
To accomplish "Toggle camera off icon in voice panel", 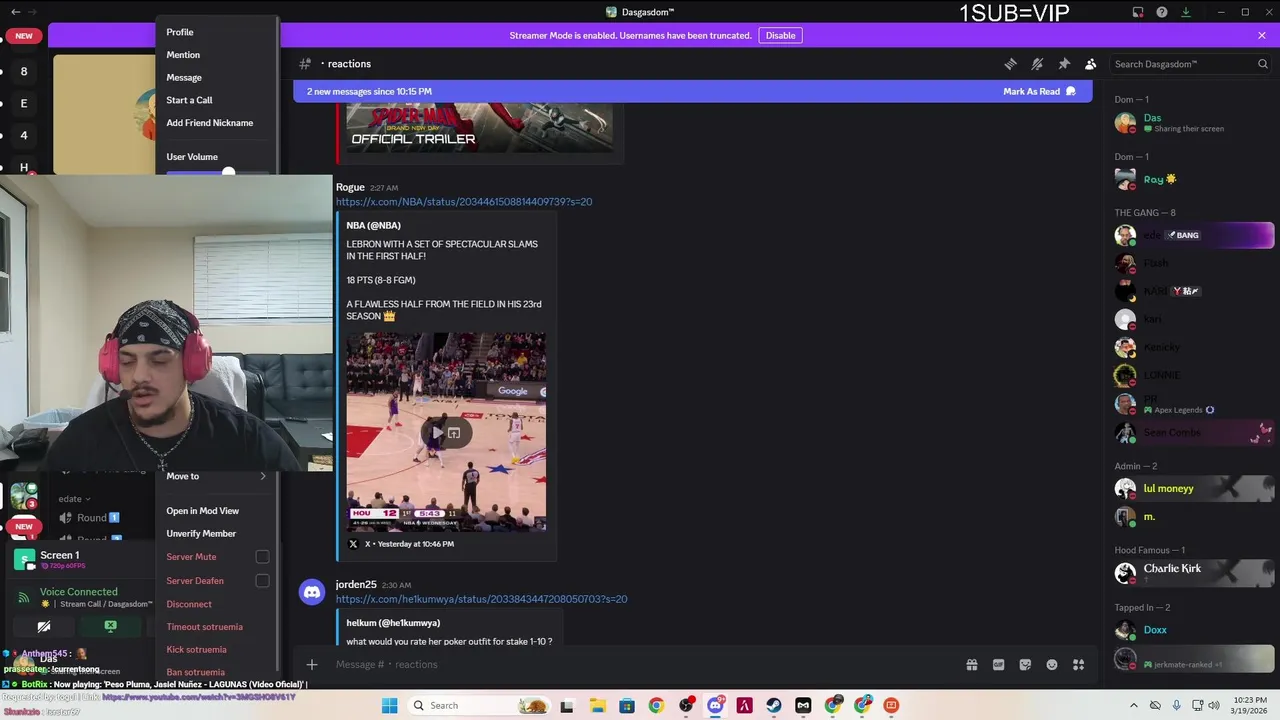I will [x=44, y=626].
